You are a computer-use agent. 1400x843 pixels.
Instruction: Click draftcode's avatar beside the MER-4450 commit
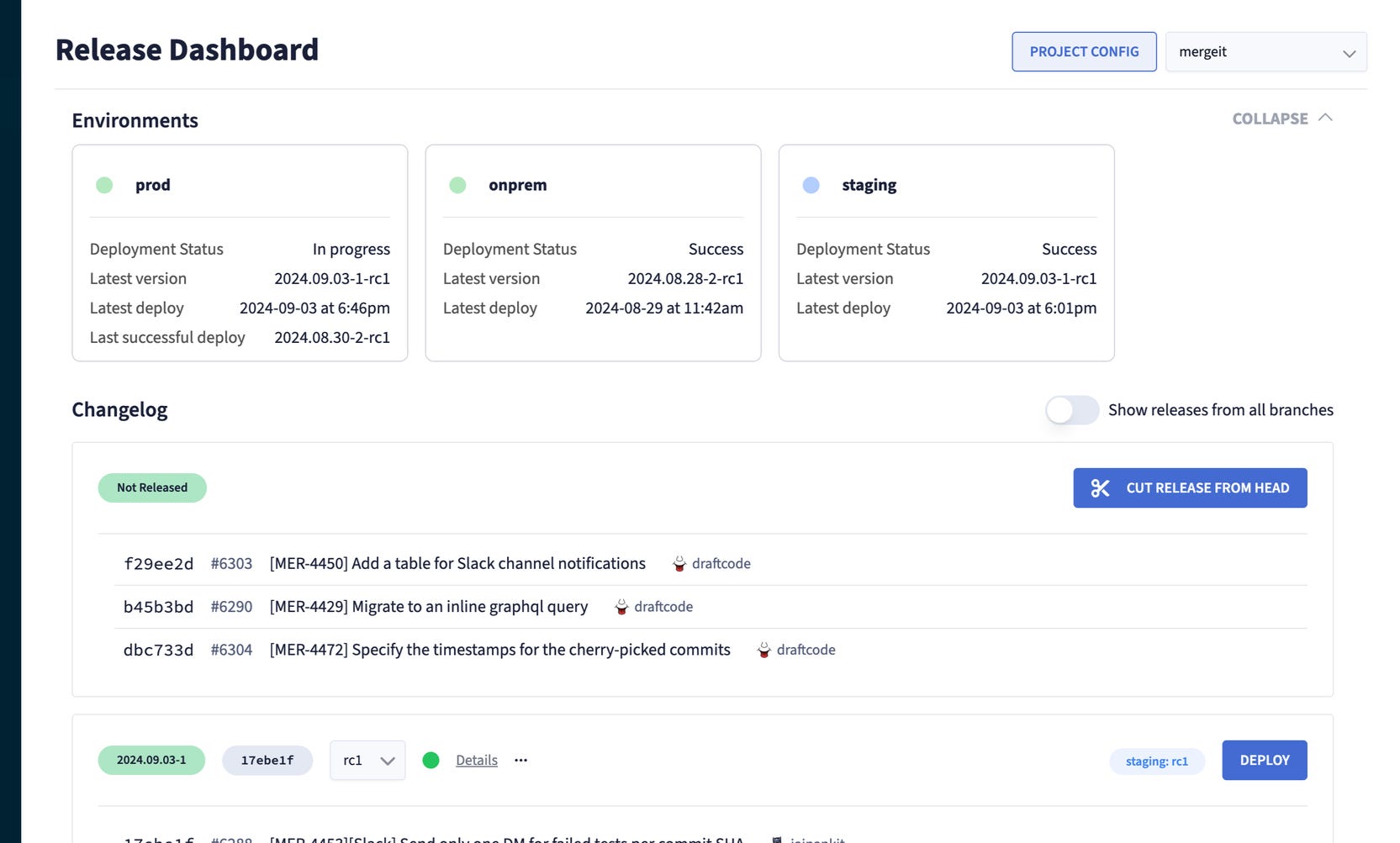coord(678,563)
